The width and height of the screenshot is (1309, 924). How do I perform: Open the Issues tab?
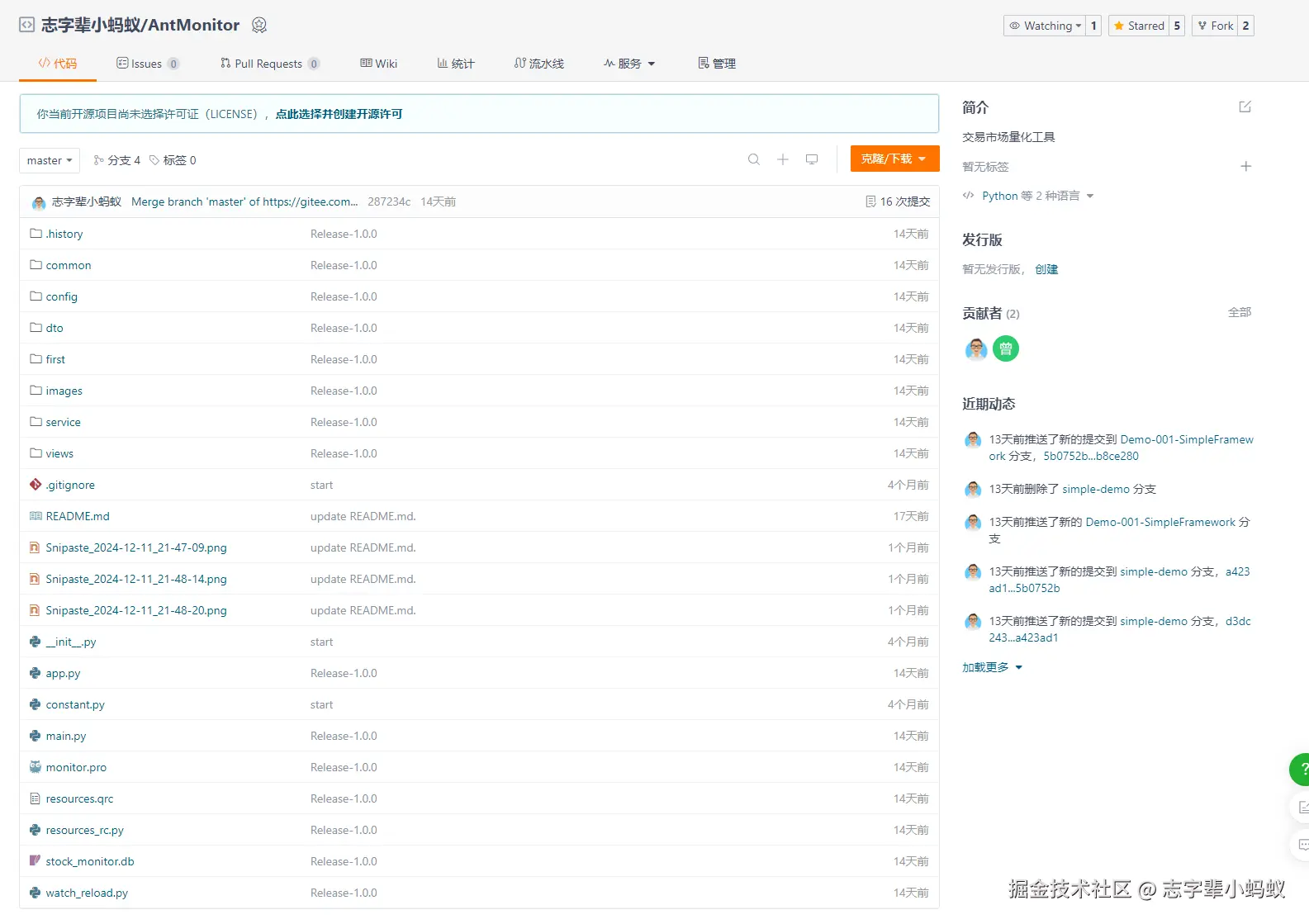148,64
